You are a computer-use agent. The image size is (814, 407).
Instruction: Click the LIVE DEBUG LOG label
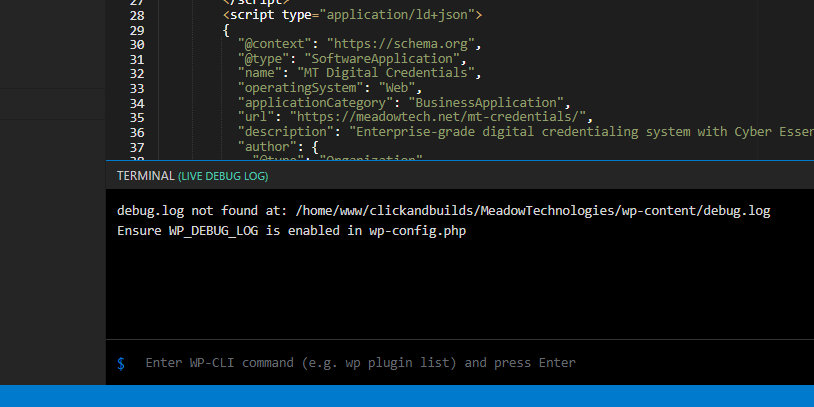point(223,177)
